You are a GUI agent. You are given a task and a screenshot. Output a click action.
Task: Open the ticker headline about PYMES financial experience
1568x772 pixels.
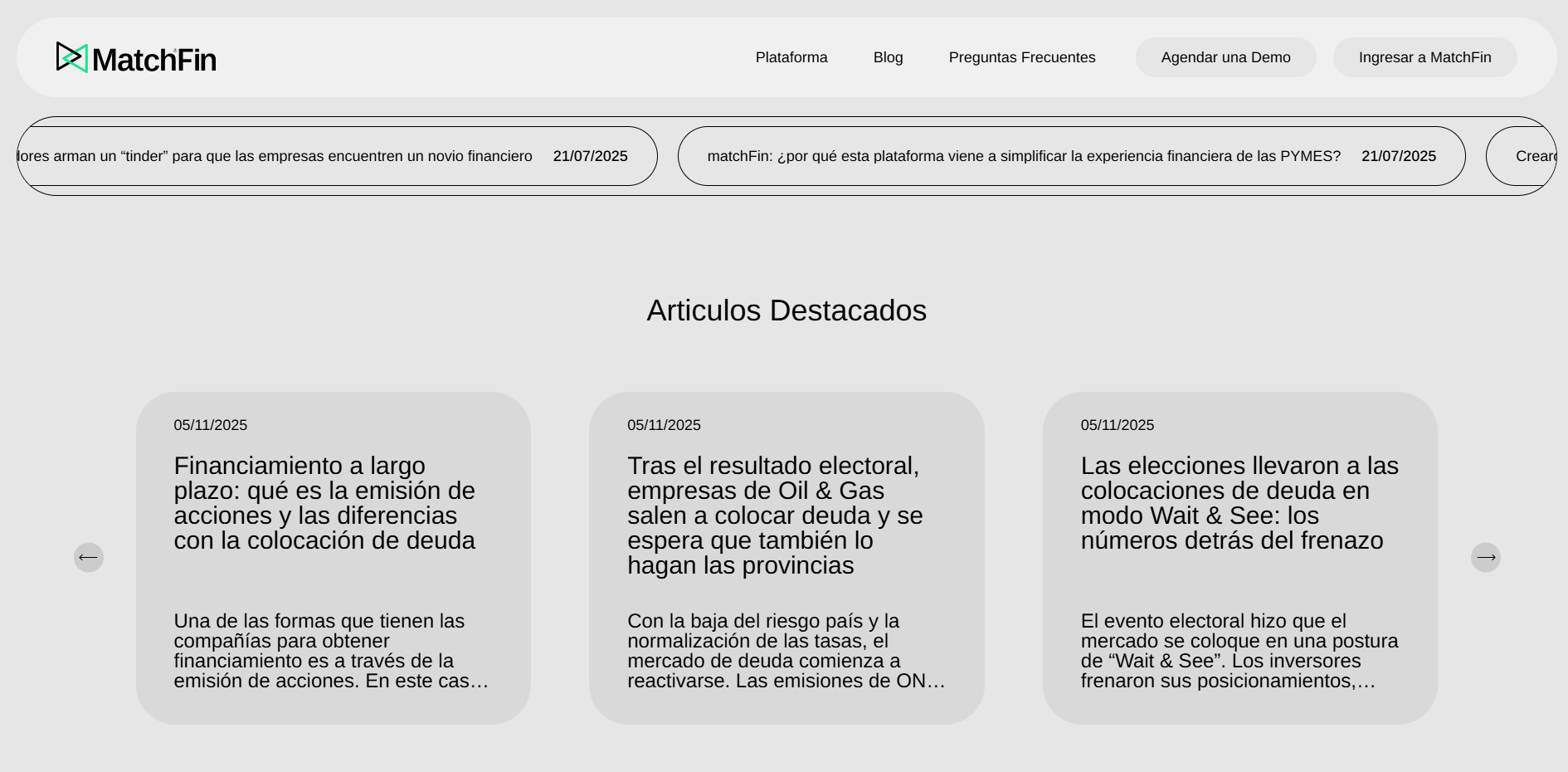point(1071,156)
